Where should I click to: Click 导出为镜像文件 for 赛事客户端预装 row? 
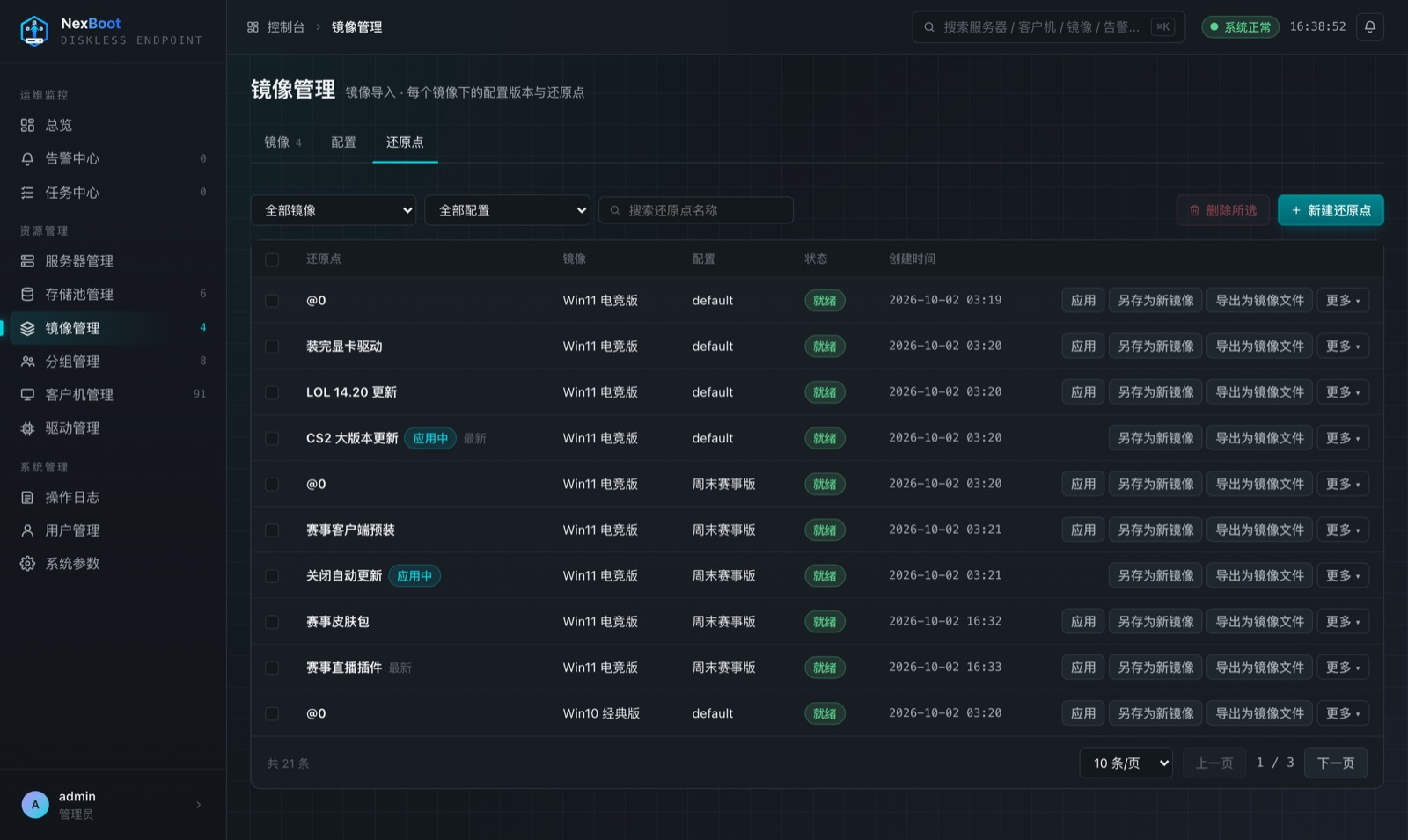point(1259,530)
